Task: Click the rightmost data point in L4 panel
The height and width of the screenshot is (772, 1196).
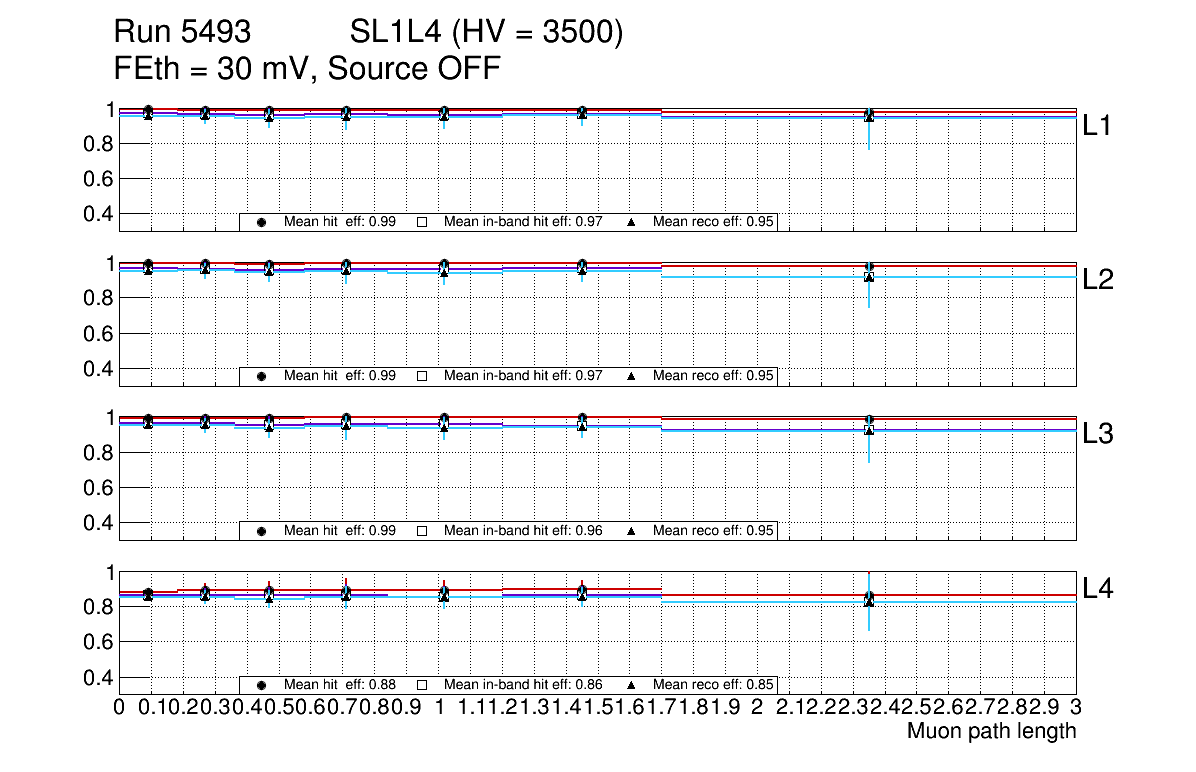Action: pyautogui.click(x=869, y=599)
